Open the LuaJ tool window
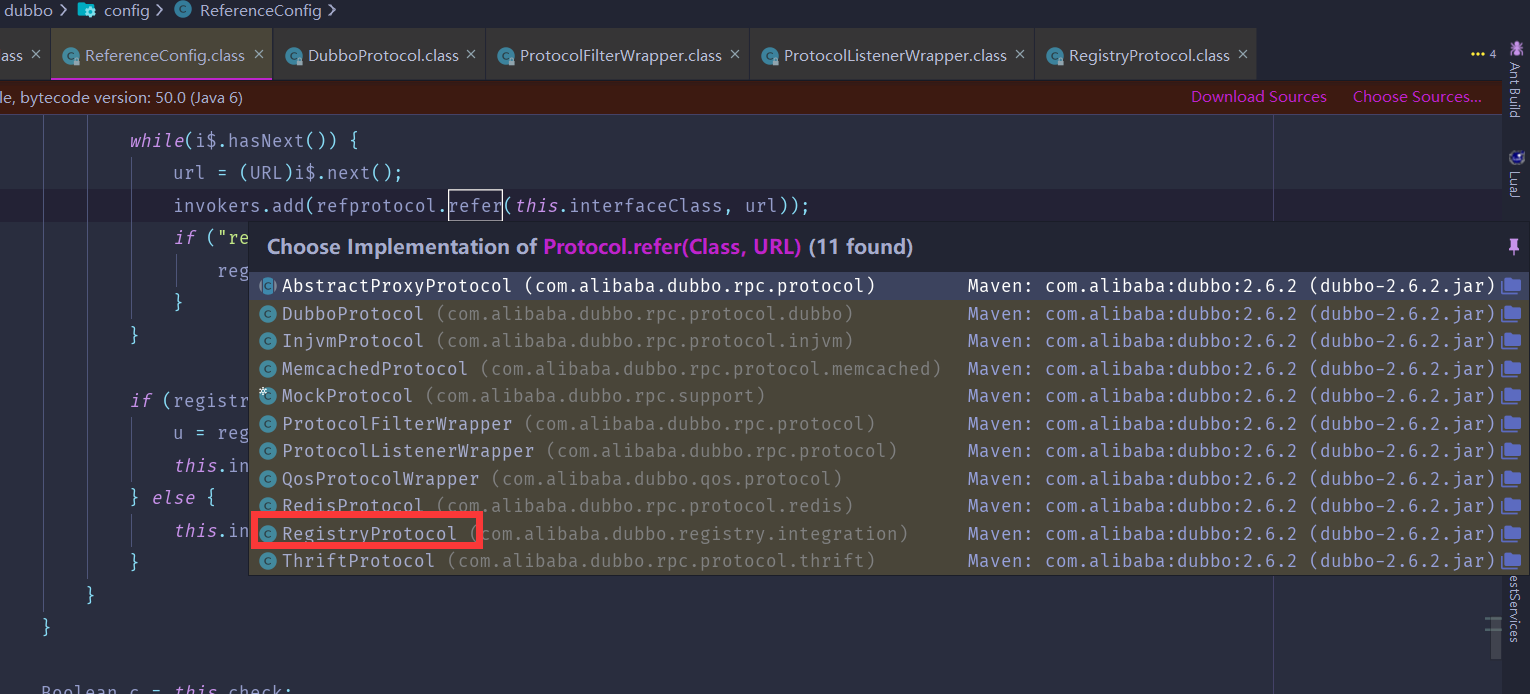Screen dimensions: 1530x694 tap(1516, 172)
